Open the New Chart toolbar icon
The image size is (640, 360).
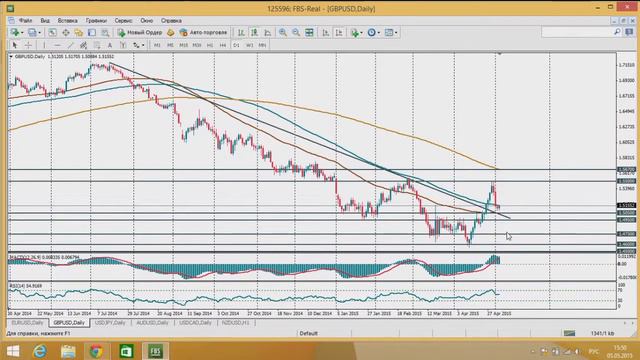tap(16, 33)
